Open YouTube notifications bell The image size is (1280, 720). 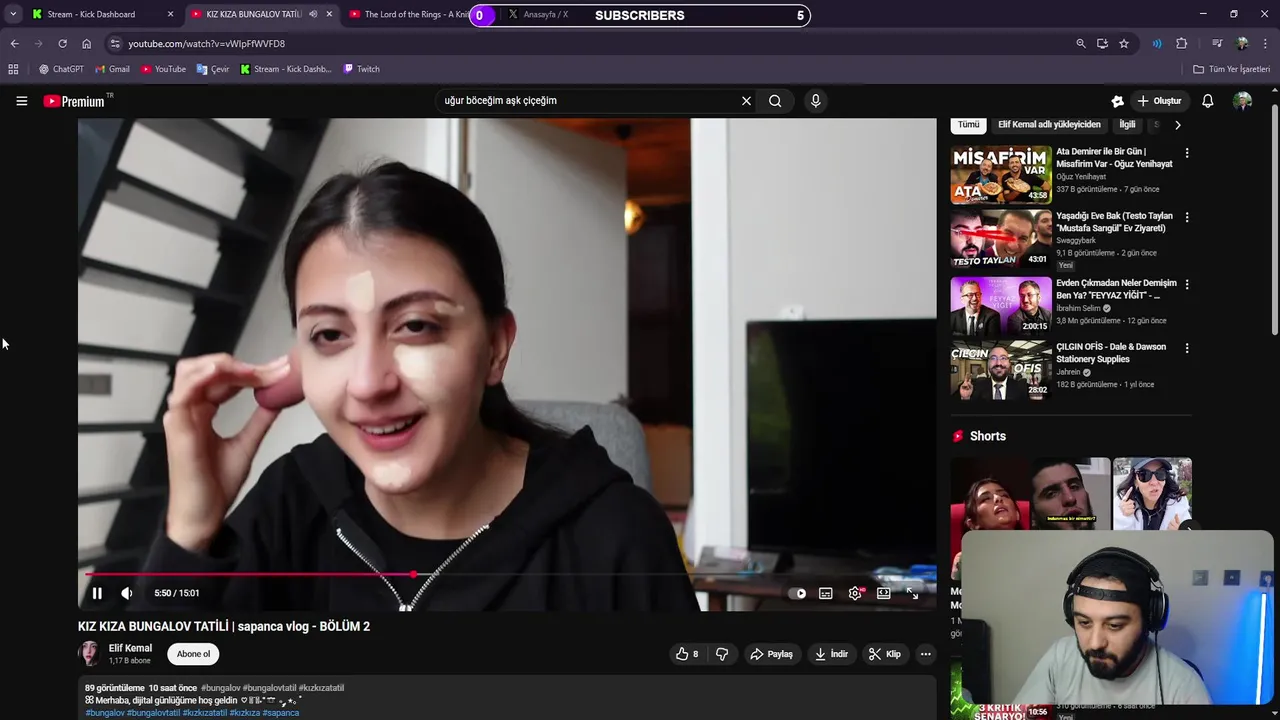pyautogui.click(x=1208, y=101)
